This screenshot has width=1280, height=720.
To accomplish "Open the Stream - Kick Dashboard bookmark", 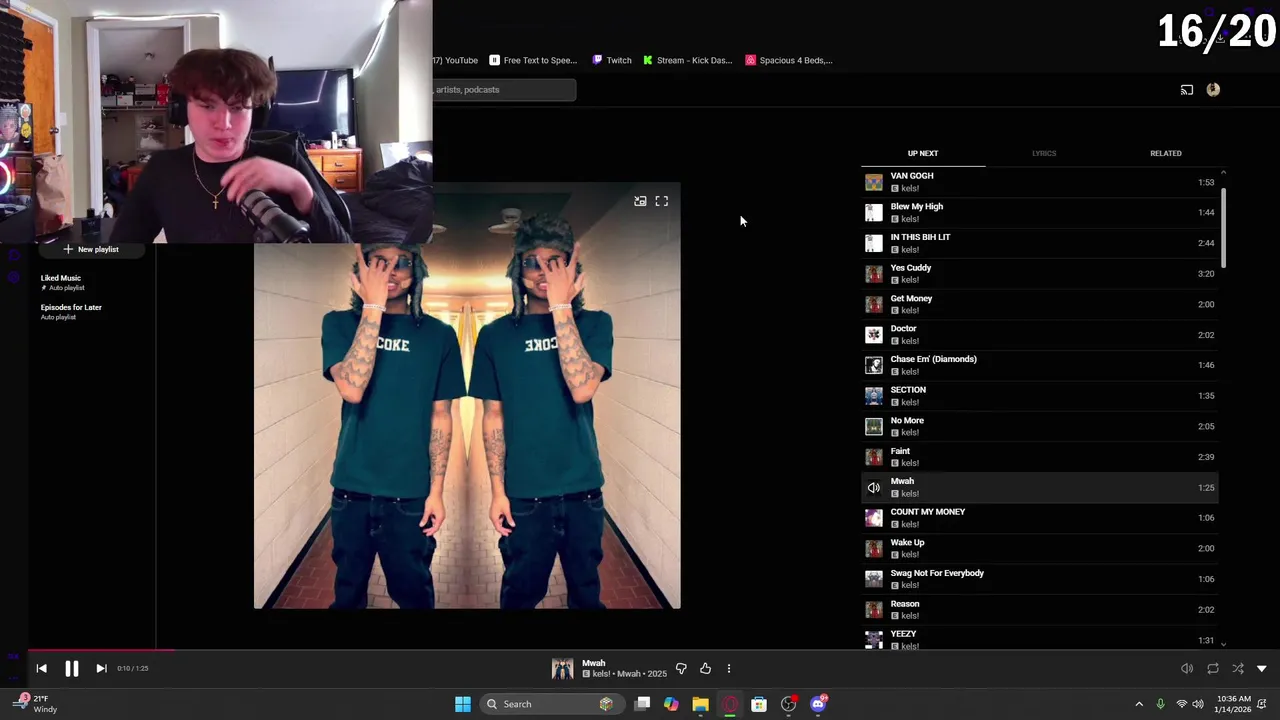I will 688,60.
